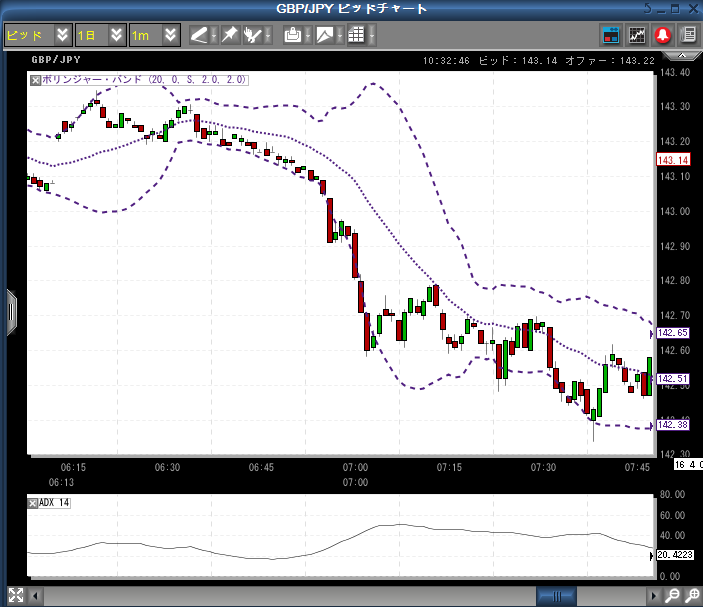Image resolution: width=703 pixels, height=607 pixels.
Task: Click the red alert bell icon
Action: [x=662, y=35]
